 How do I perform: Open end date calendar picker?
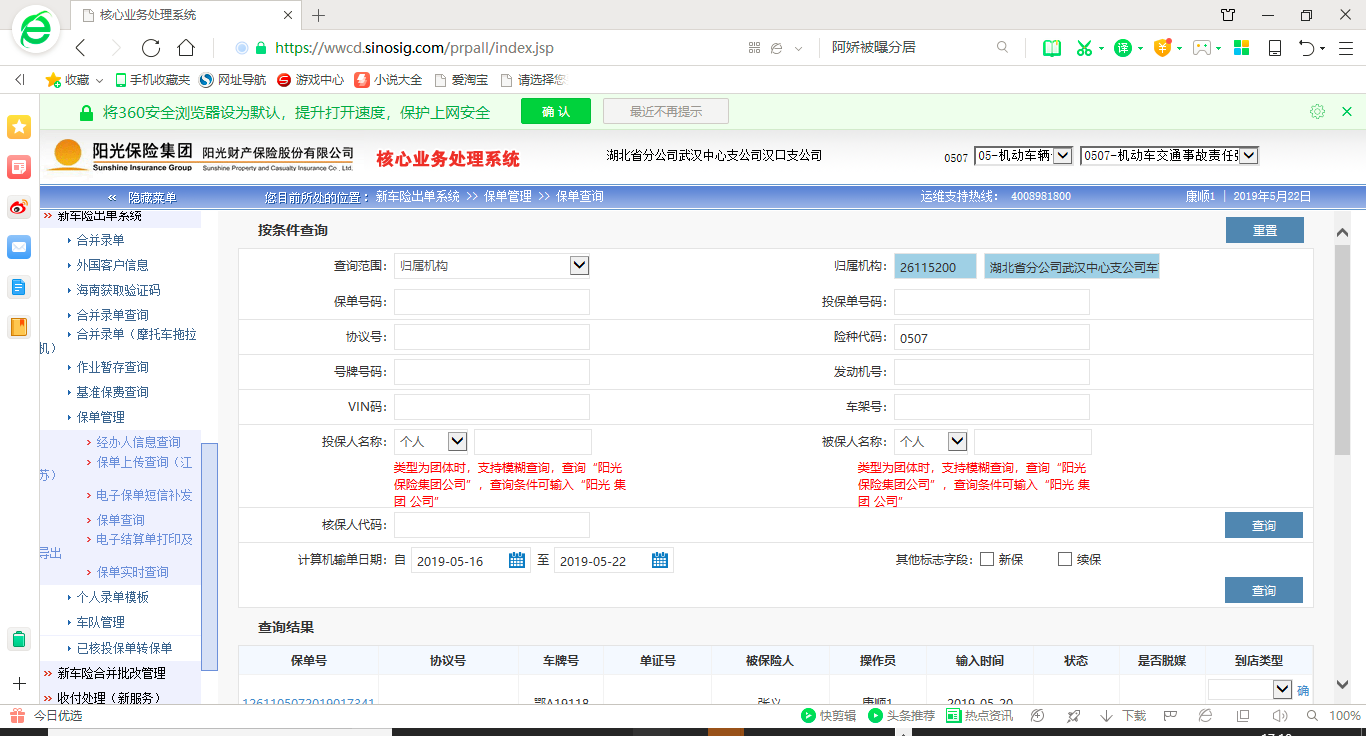coord(660,560)
